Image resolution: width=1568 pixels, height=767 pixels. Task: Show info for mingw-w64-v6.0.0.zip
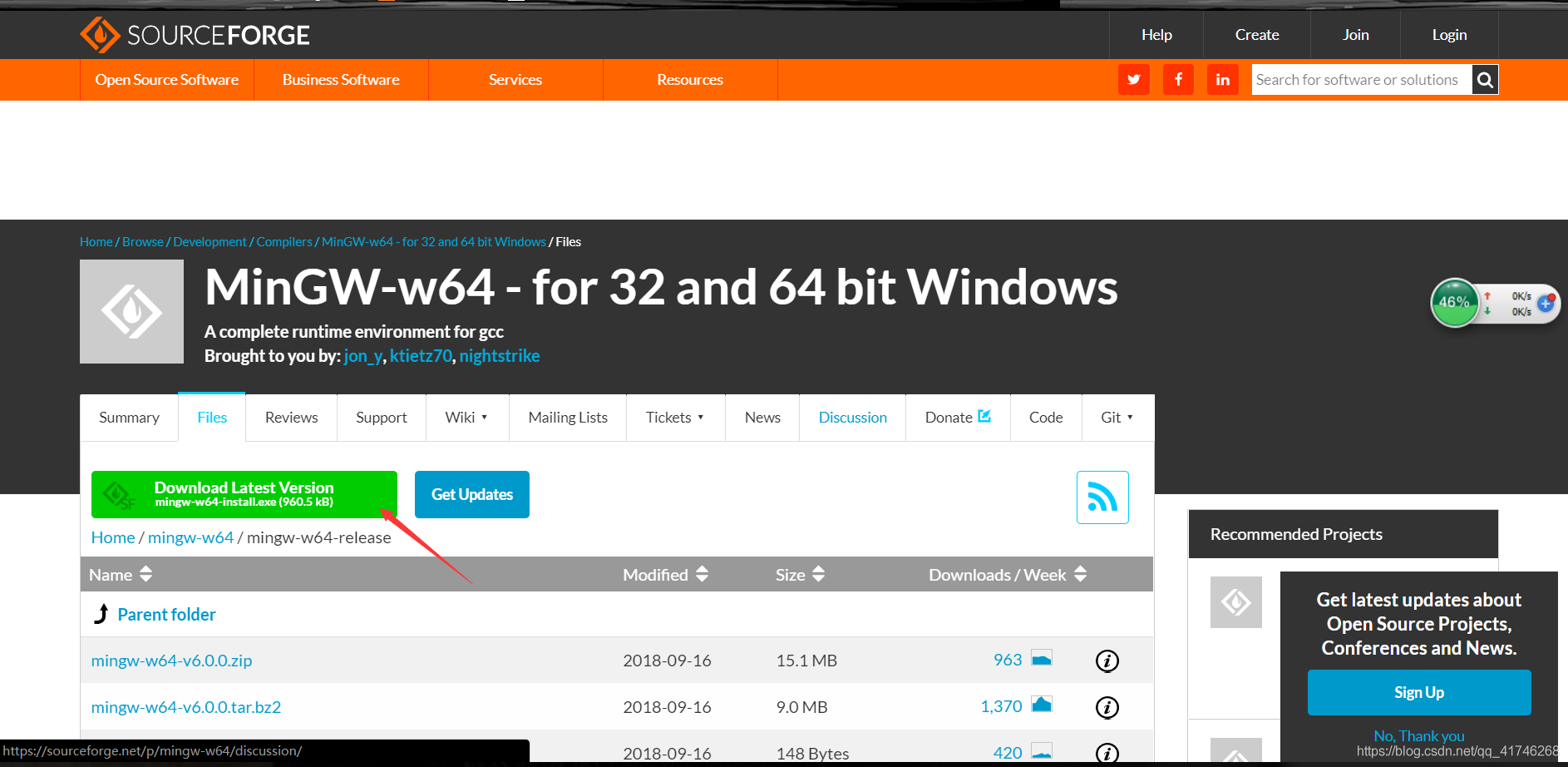coord(1107,661)
